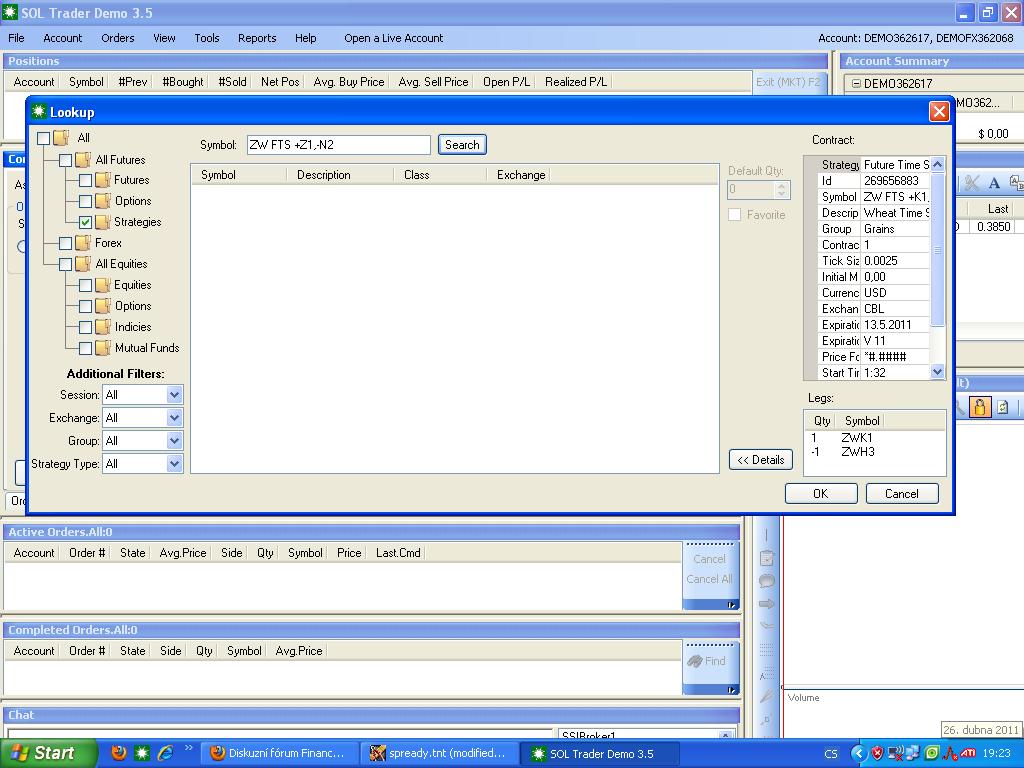
Task: Uncheck the Strategies checkbox
Action: (85, 222)
